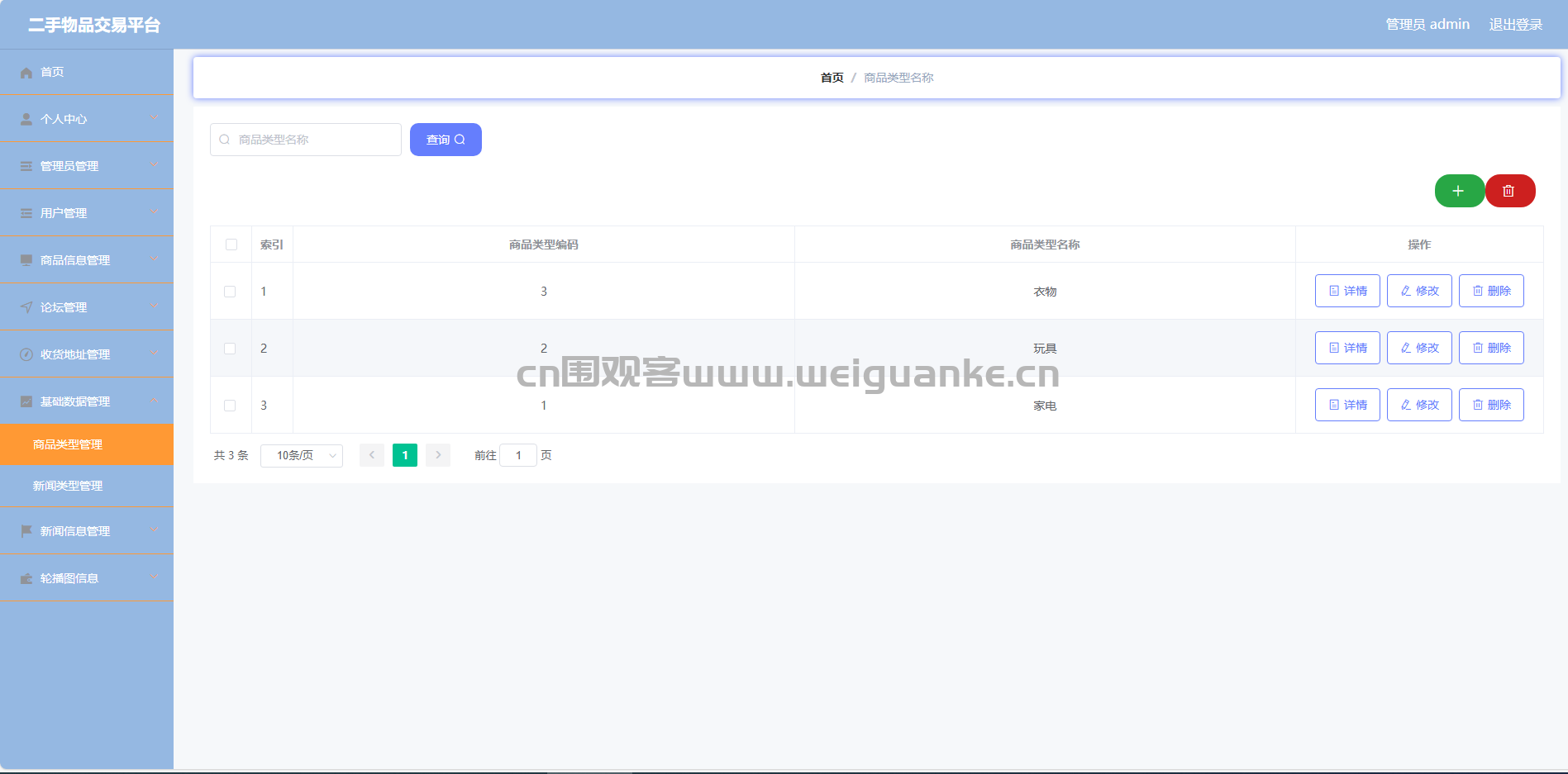Click the compass icon beside 收货地址管理

click(26, 355)
